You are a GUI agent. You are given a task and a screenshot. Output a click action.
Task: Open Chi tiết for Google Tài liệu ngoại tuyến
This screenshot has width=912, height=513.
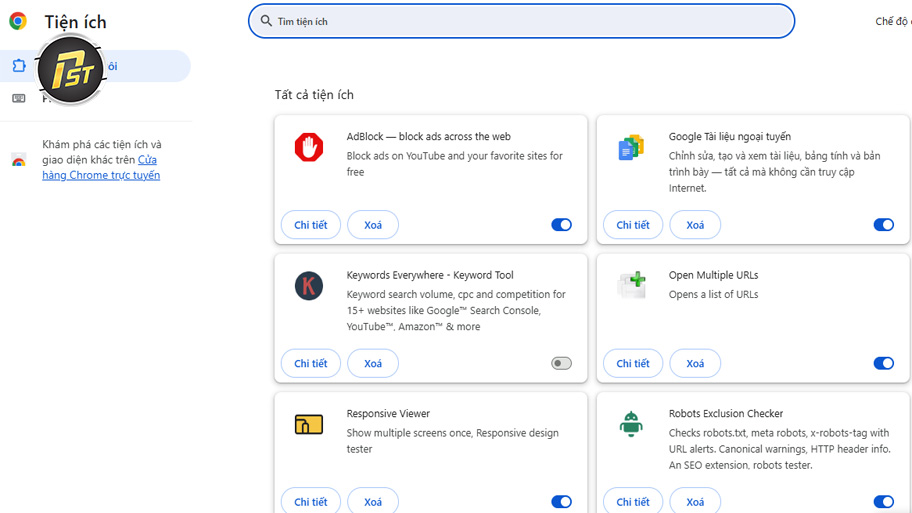633,225
